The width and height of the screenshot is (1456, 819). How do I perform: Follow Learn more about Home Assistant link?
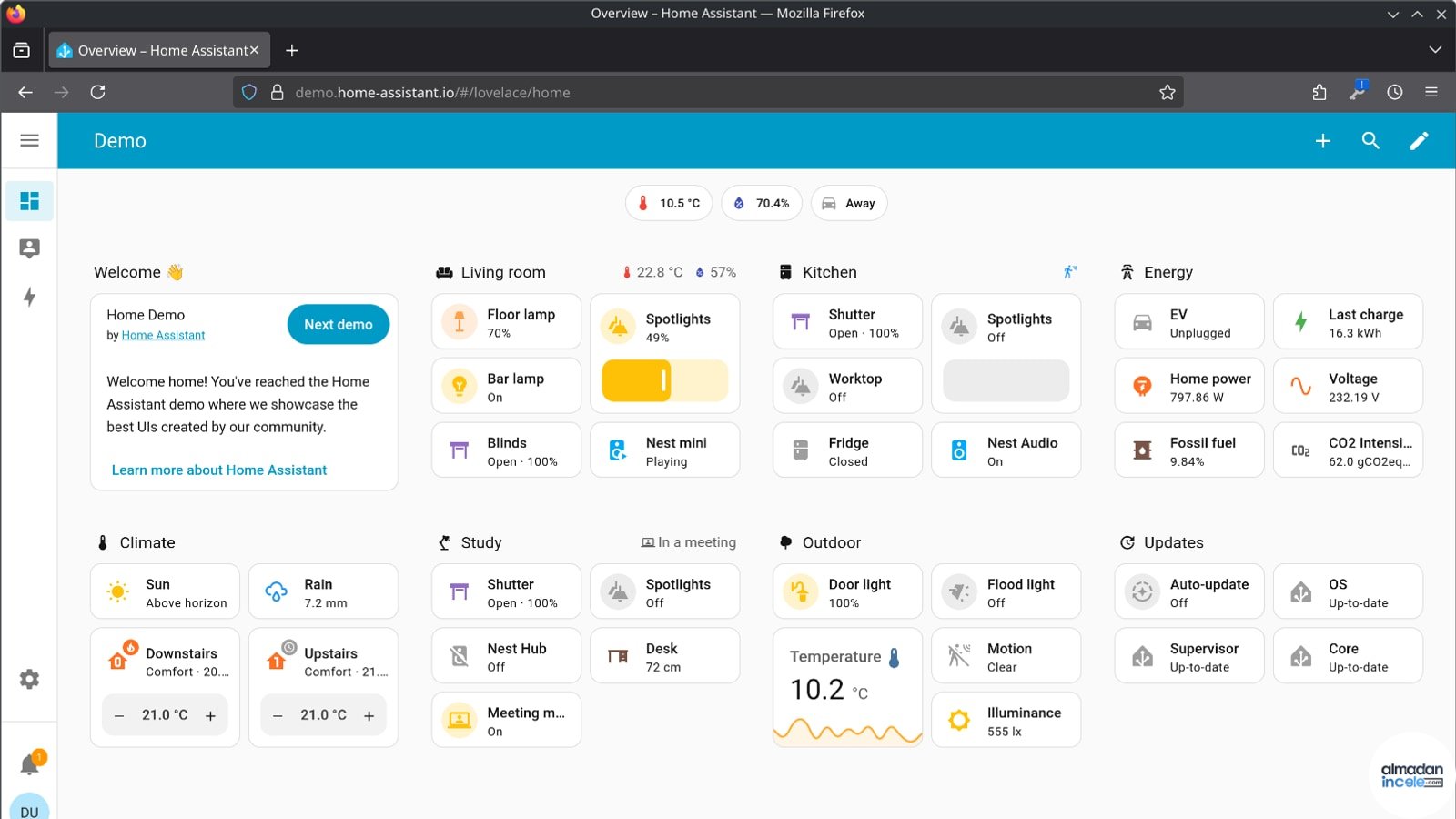tap(219, 470)
